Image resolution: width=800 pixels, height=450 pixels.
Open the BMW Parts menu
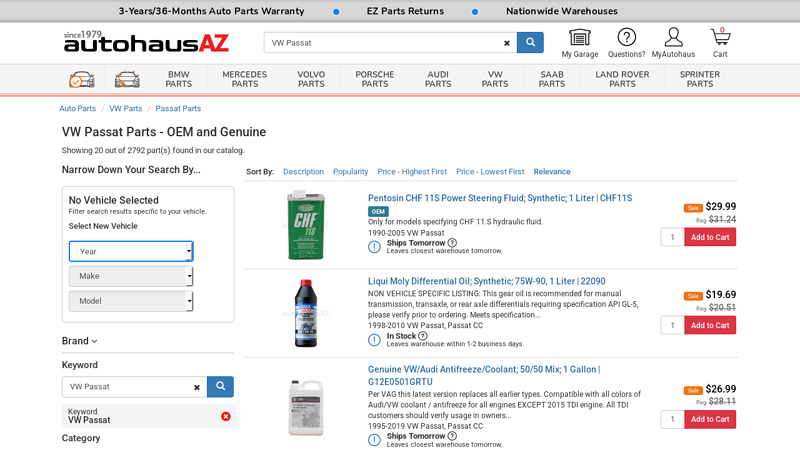coord(179,79)
